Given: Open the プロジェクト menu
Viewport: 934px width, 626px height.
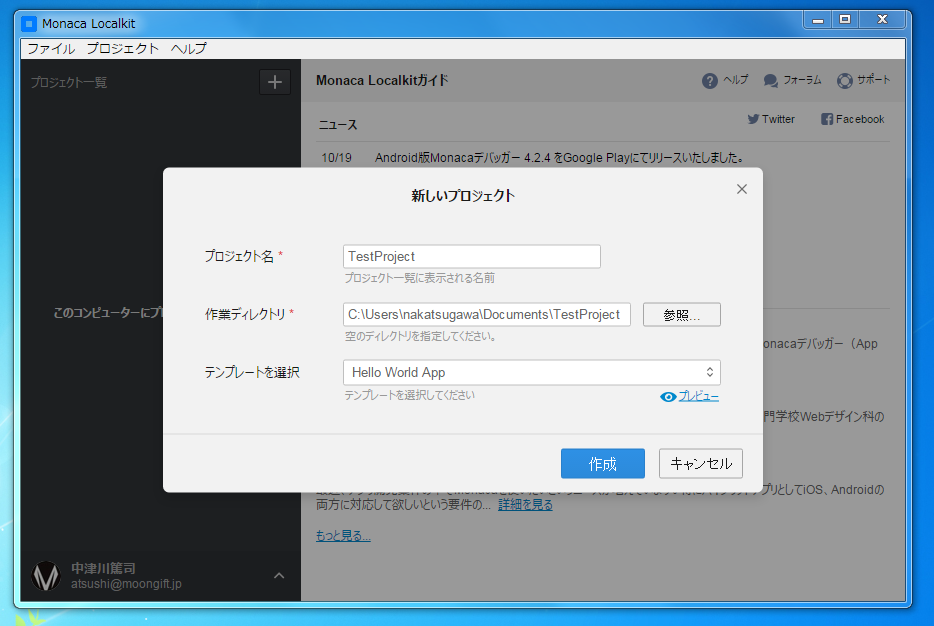Looking at the screenshot, I should point(122,48).
